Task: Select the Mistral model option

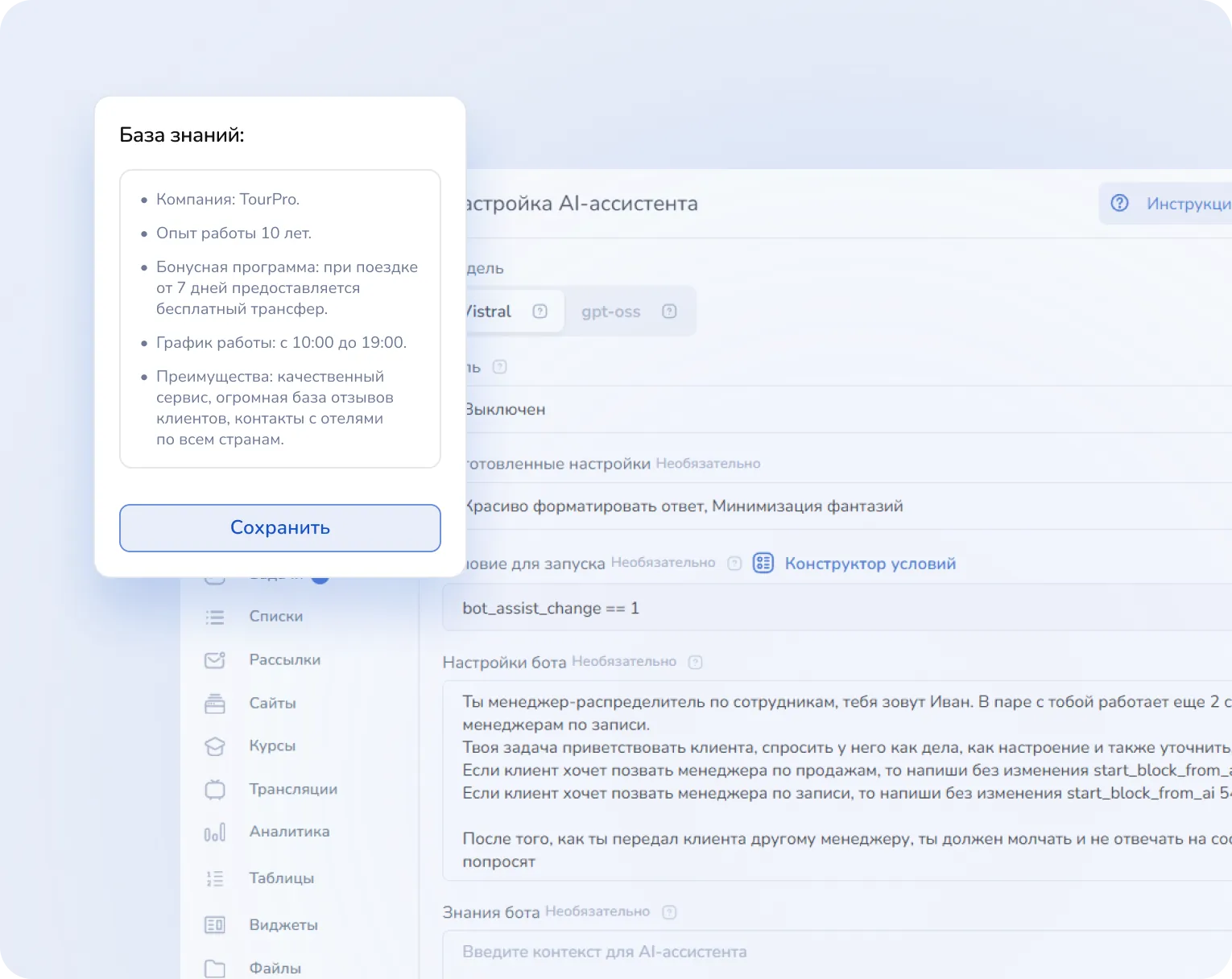Action: point(491,312)
